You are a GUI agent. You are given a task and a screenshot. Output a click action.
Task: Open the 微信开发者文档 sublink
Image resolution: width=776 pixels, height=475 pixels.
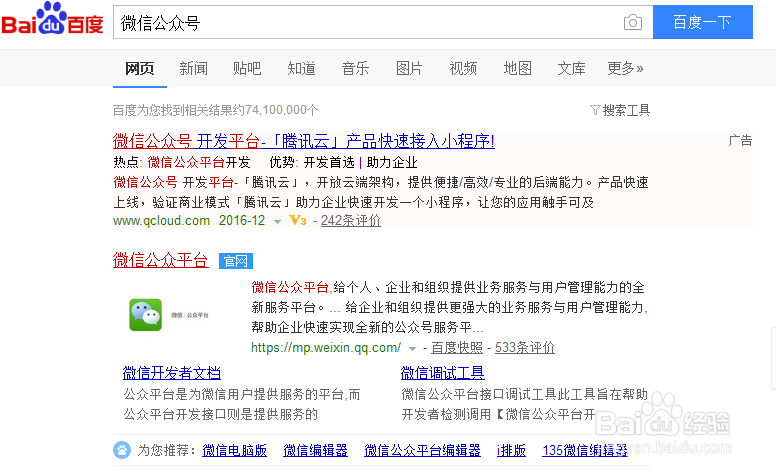pos(172,373)
